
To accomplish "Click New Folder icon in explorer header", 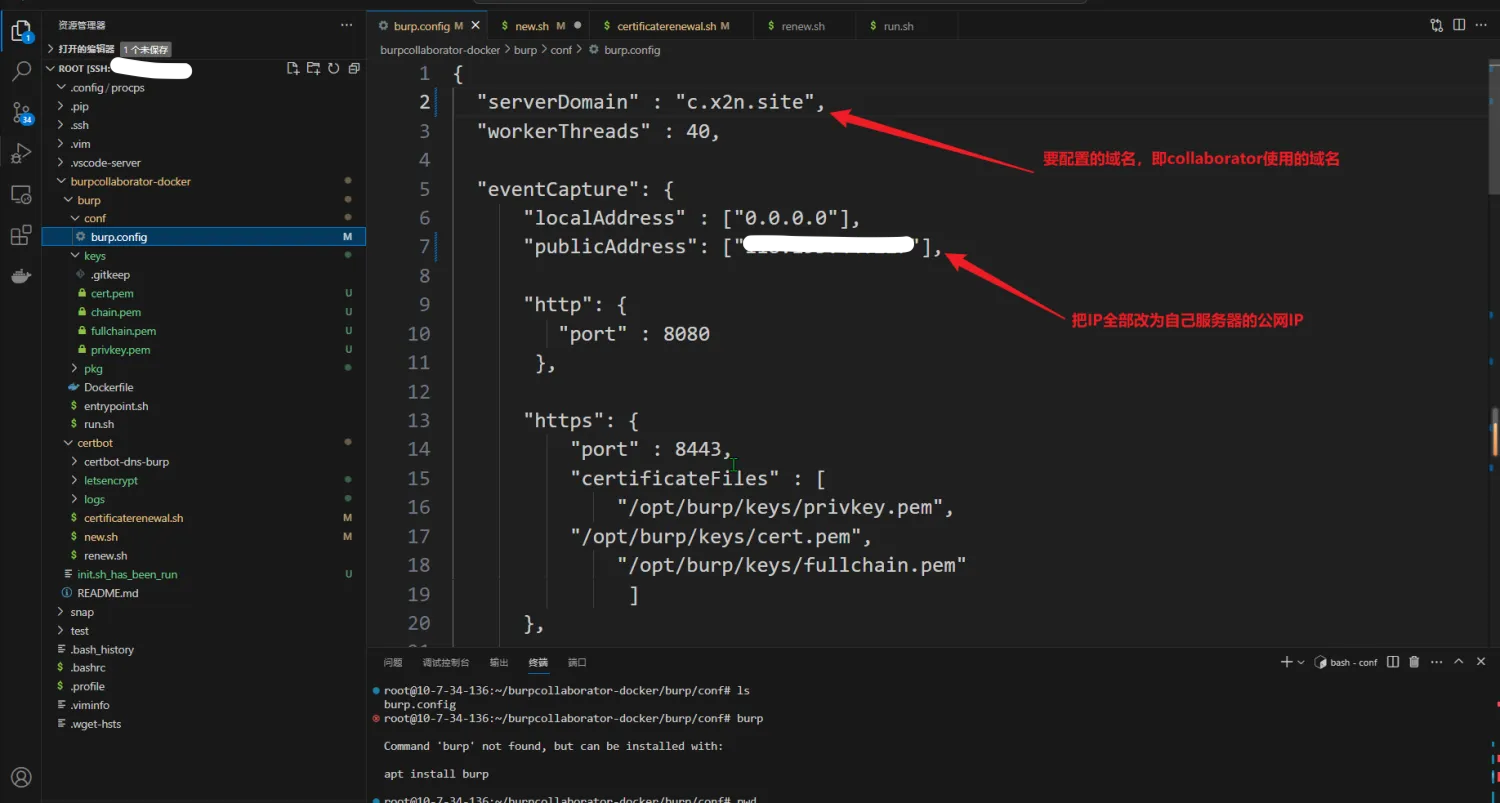I will pyautogui.click(x=313, y=68).
